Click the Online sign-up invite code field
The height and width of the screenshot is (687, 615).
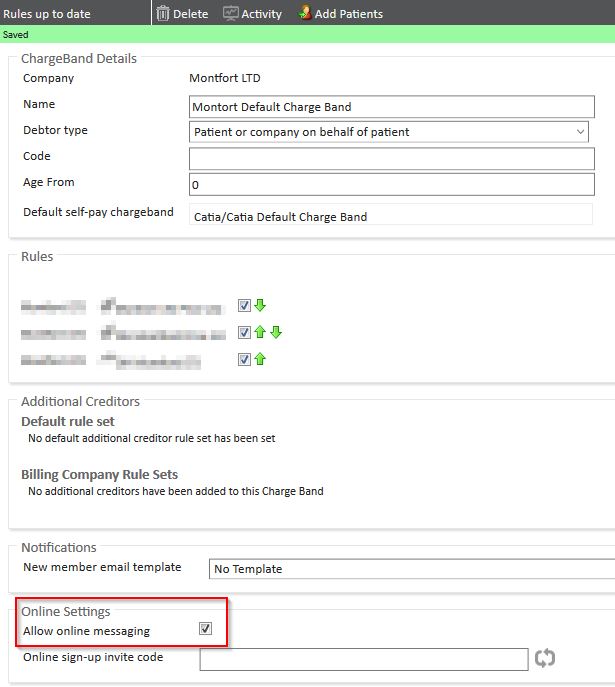click(x=363, y=658)
